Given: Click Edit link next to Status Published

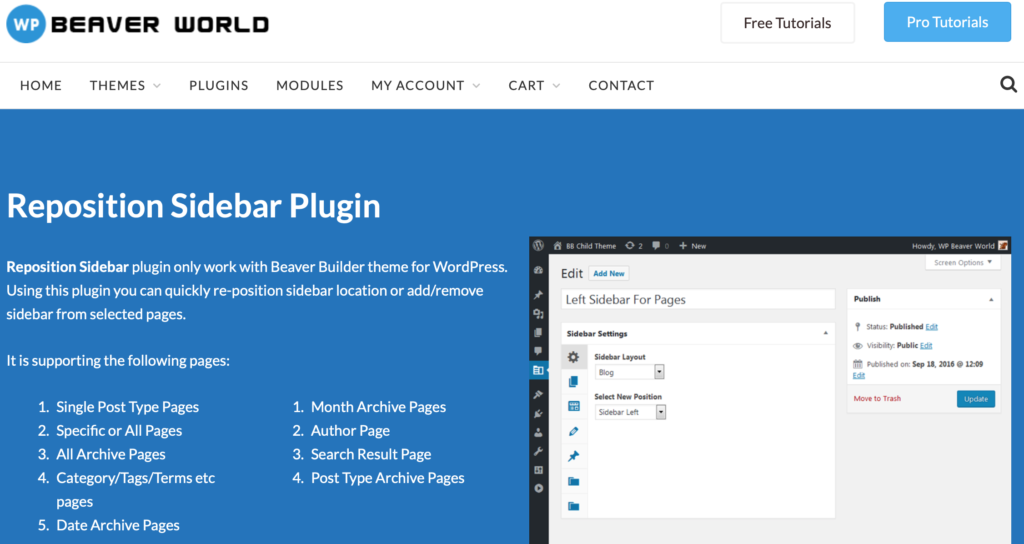Looking at the screenshot, I should pos(931,327).
